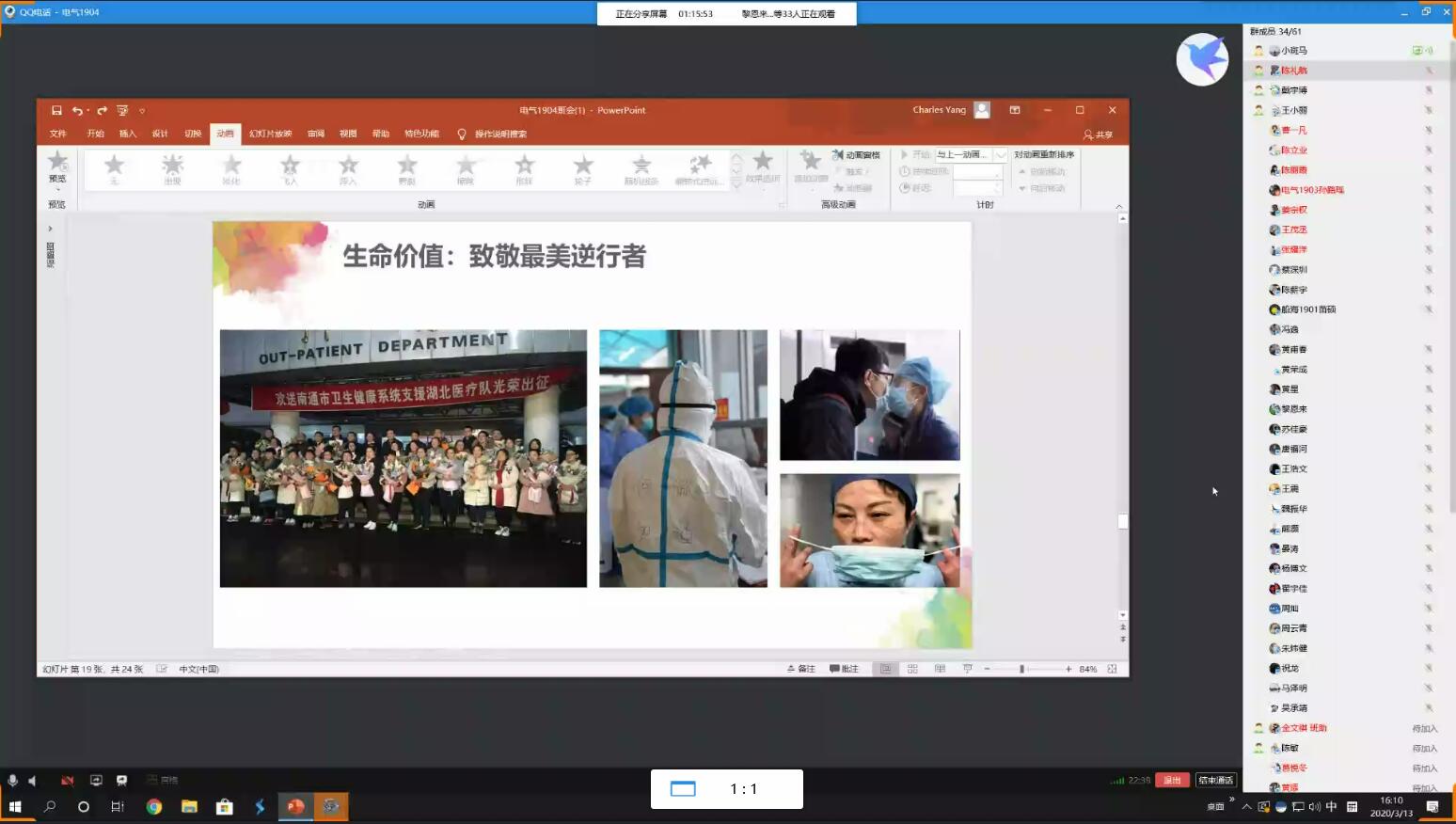Toggle the microphone in QQ call bar

(x=12, y=780)
